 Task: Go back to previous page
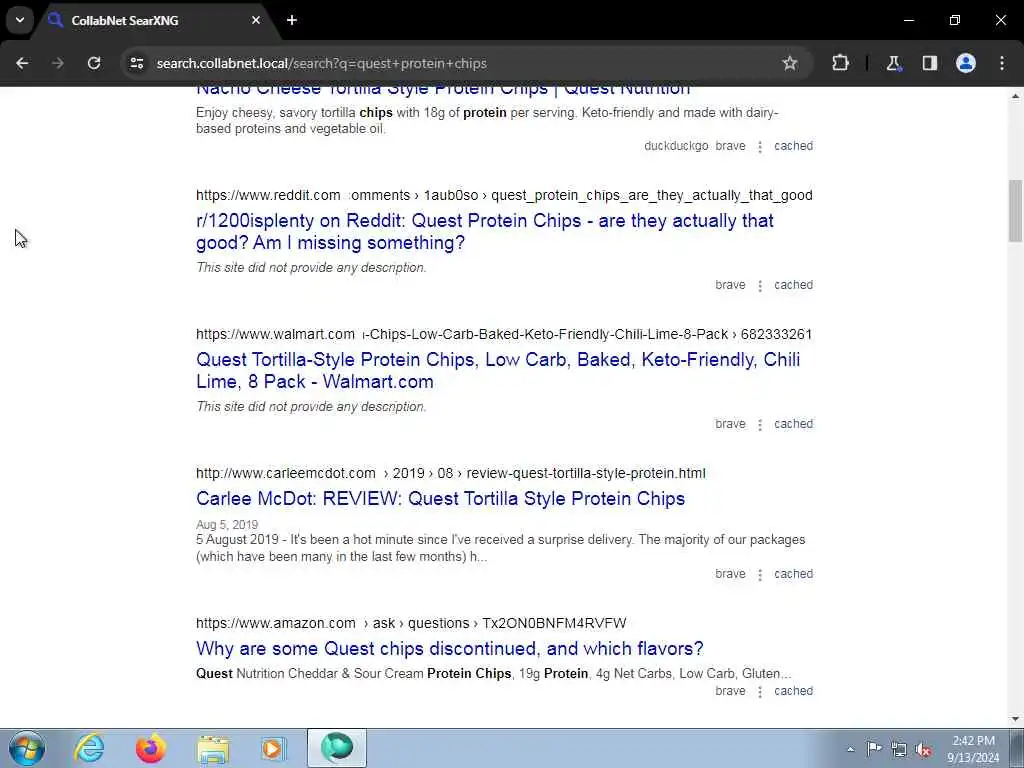(x=22, y=63)
